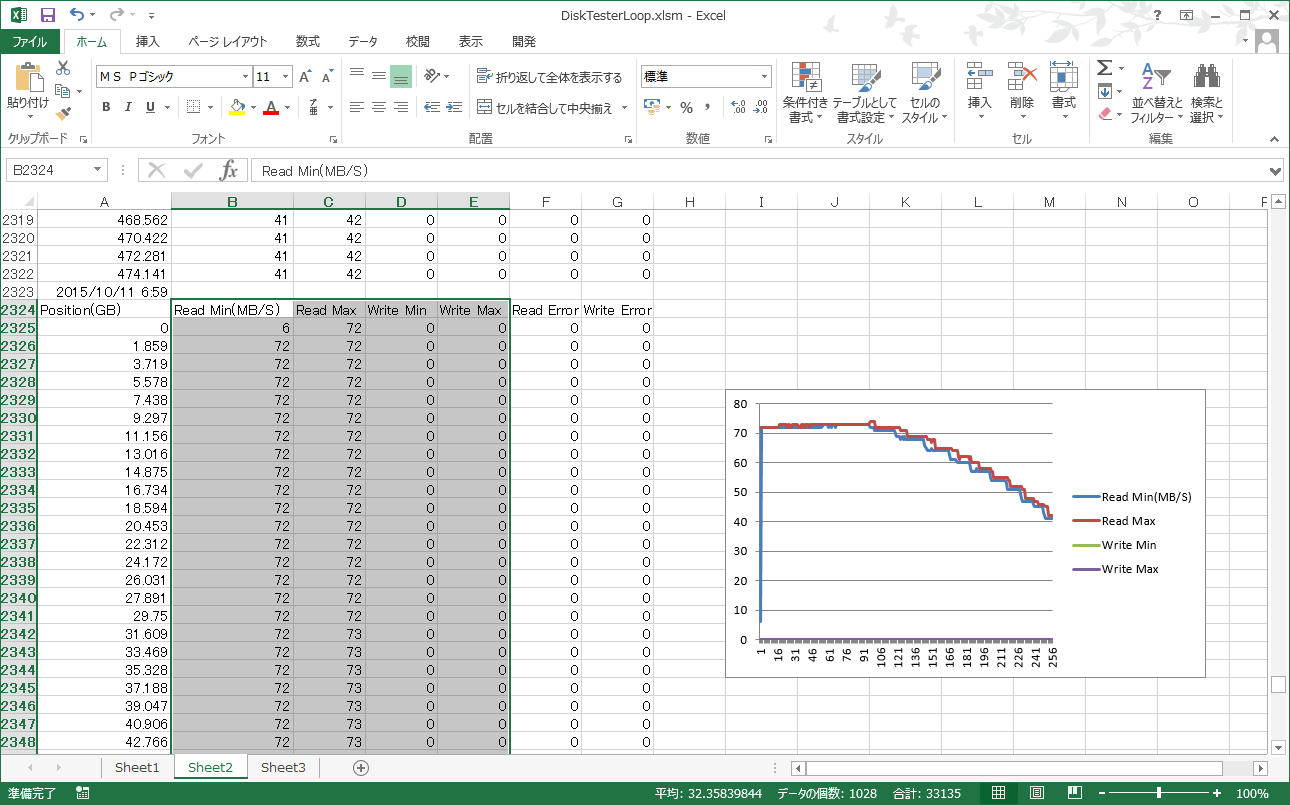Image resolution: width=1290 pixels, height=805 pixels.
Task: Open Sort and Filter tool
Action: pyautogui.click(x=1156, y=94)
